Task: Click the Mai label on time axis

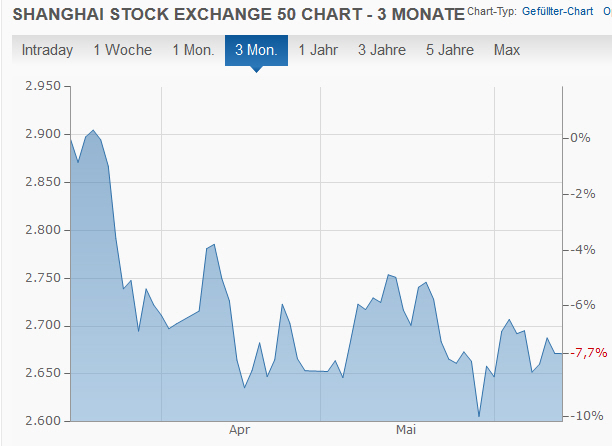Action: click(406, 430)
